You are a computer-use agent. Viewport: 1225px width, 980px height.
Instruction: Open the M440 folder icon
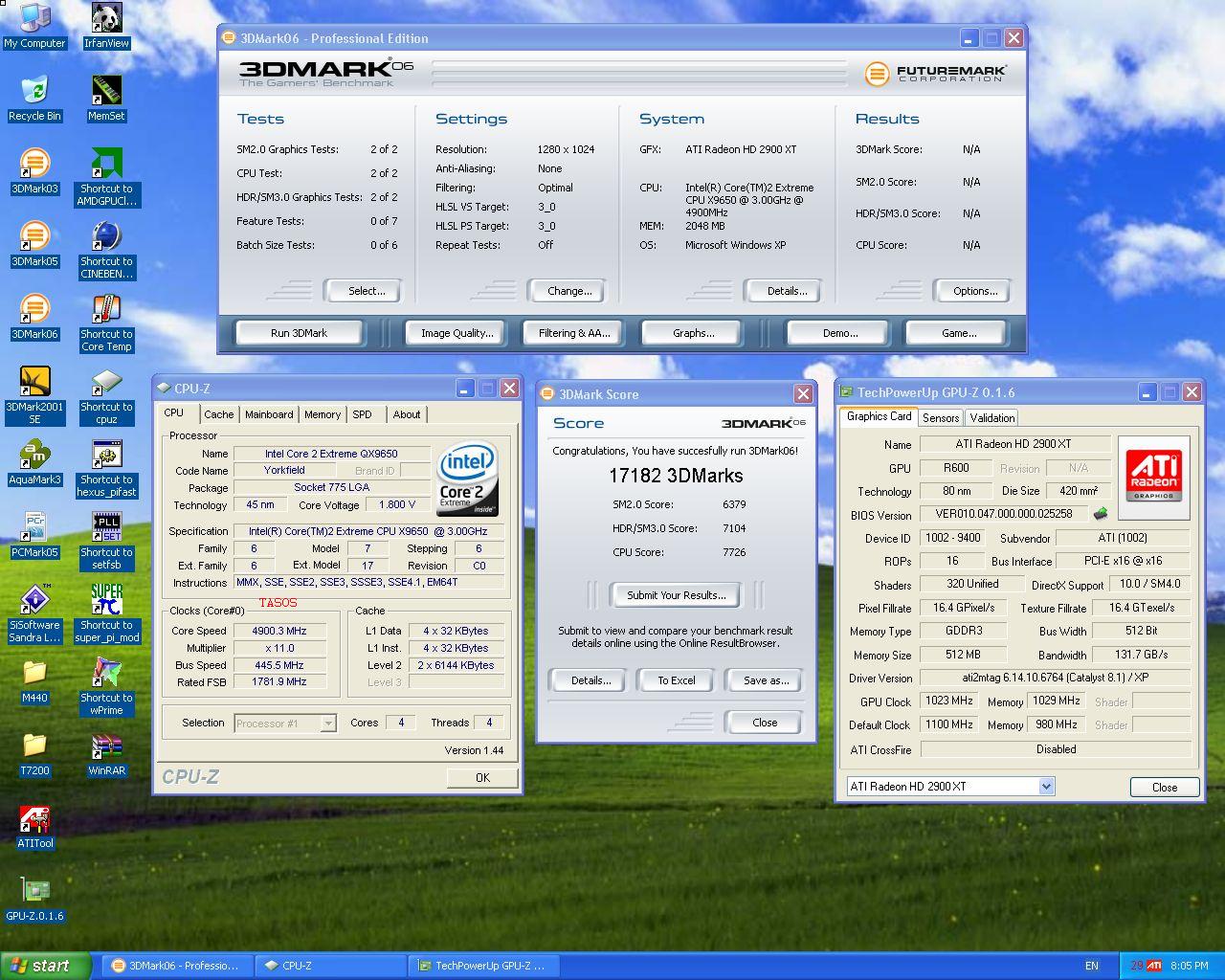(34, 680)
